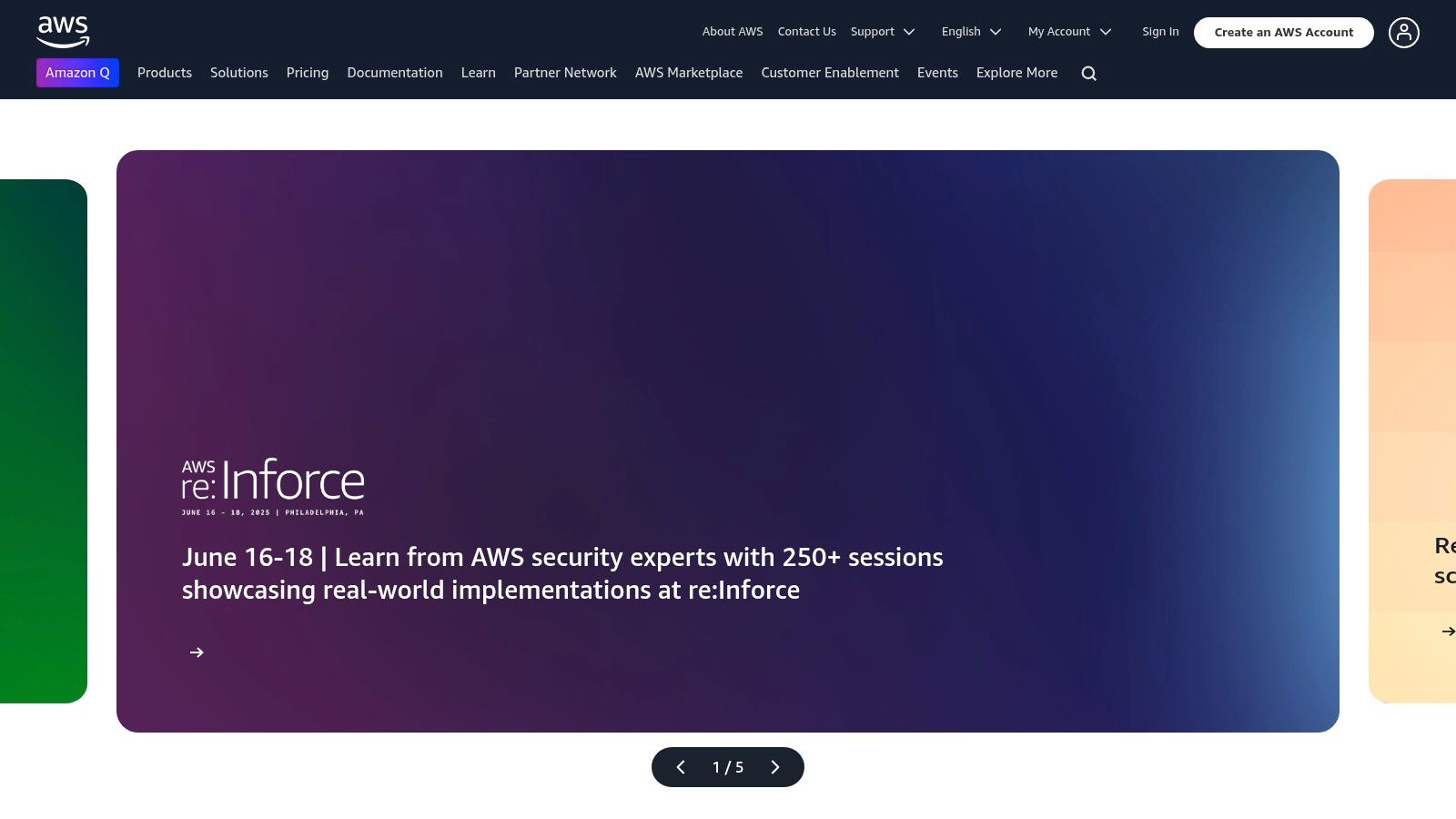Click the 1 / 5 slide counter

[728, 767]
